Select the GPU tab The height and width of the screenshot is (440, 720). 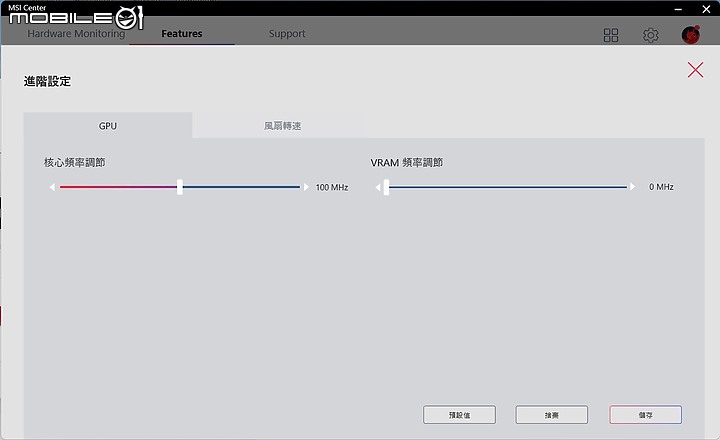click(108, 125)
